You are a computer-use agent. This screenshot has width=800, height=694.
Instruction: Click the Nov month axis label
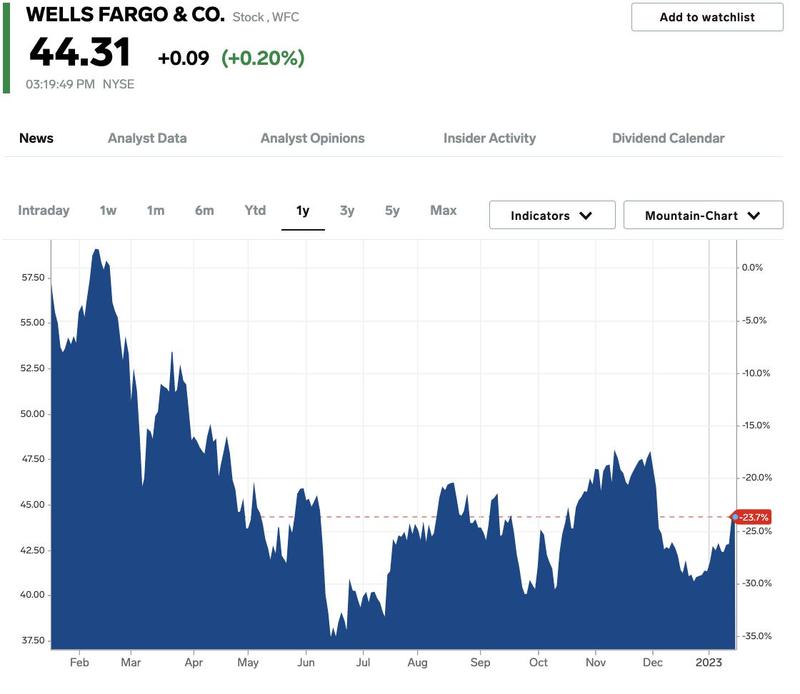tap(595, 662)
